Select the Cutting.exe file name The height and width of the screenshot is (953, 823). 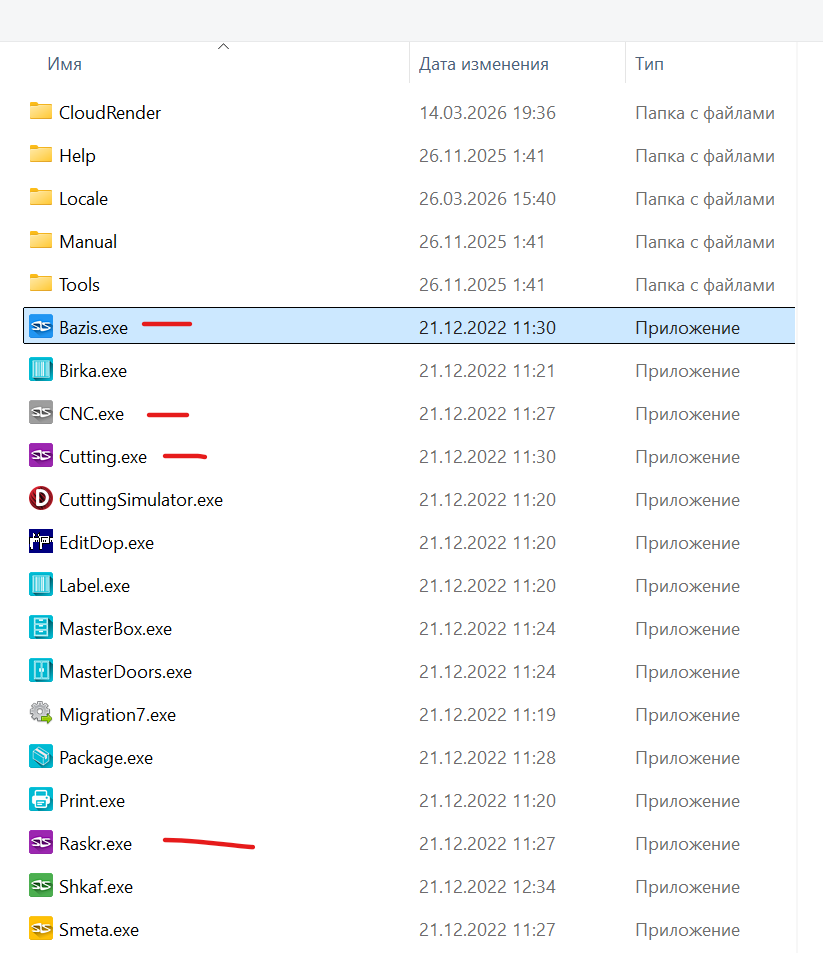pyautogui.click(x=103, y=457)
